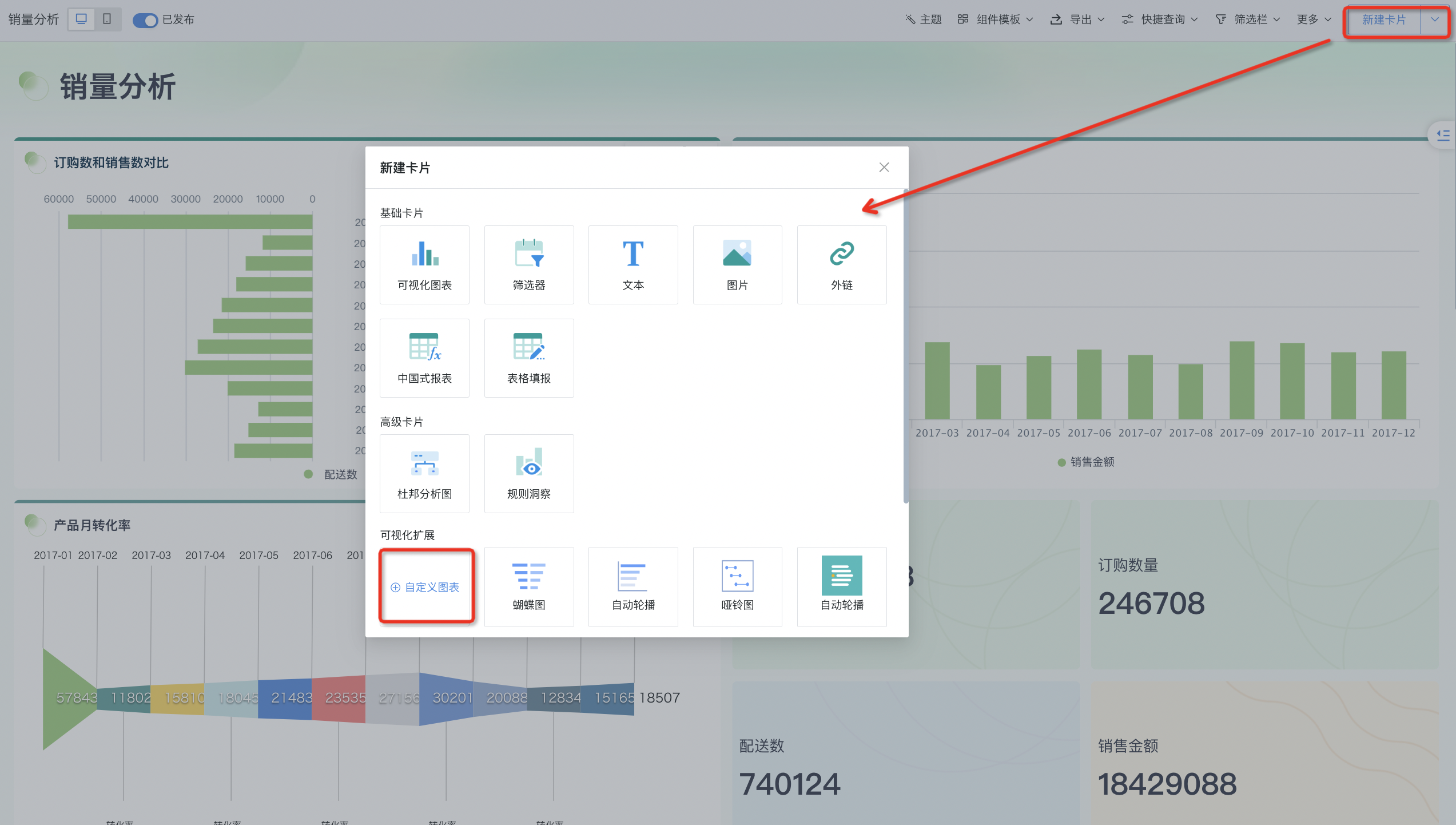Open the 主题 theme settings
Screen dimensions: 1456x825
923,19
